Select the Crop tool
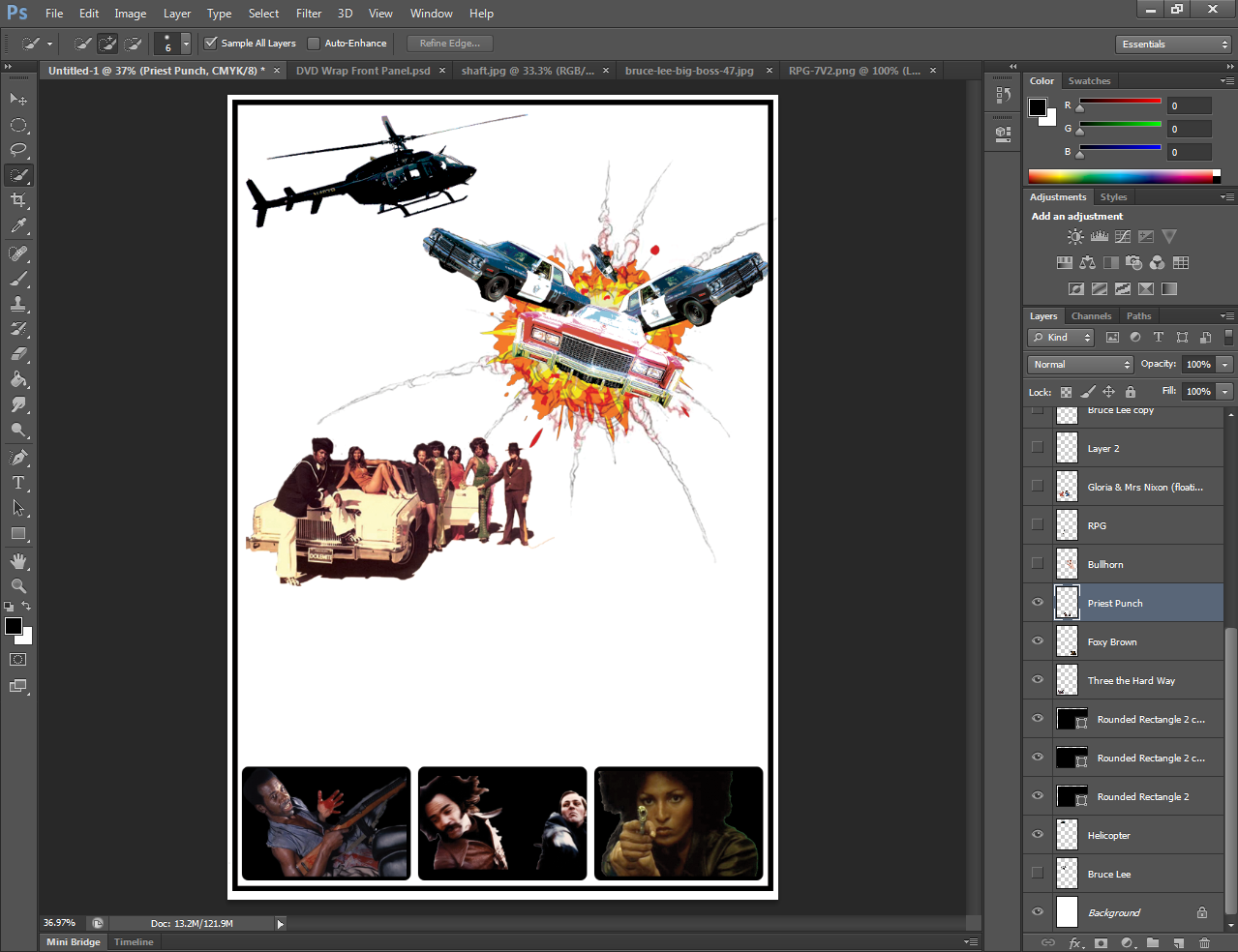This screenshot has height=952, width=1238. click(18, 200)
